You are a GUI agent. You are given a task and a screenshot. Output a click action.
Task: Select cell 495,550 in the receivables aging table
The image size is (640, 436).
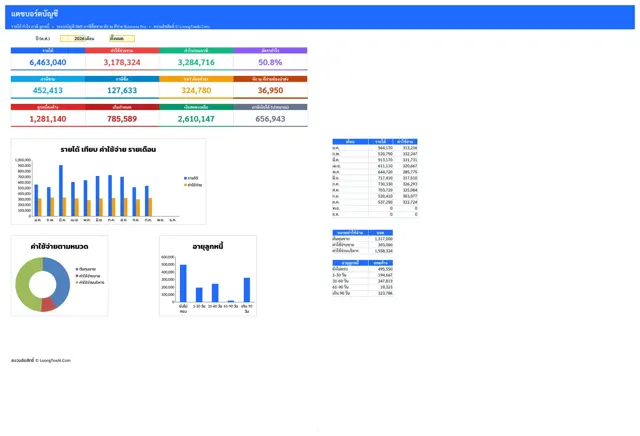click(x=381, y=269)
